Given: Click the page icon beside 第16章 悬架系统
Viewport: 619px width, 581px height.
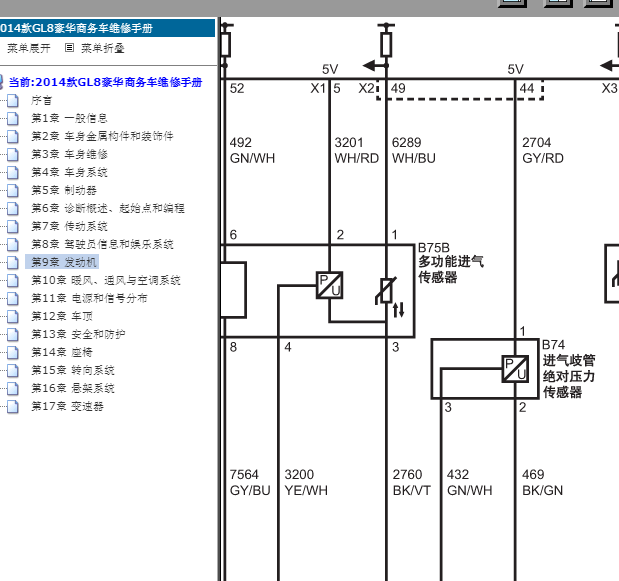Looking at the screenshot, I should tap(13, 388).
